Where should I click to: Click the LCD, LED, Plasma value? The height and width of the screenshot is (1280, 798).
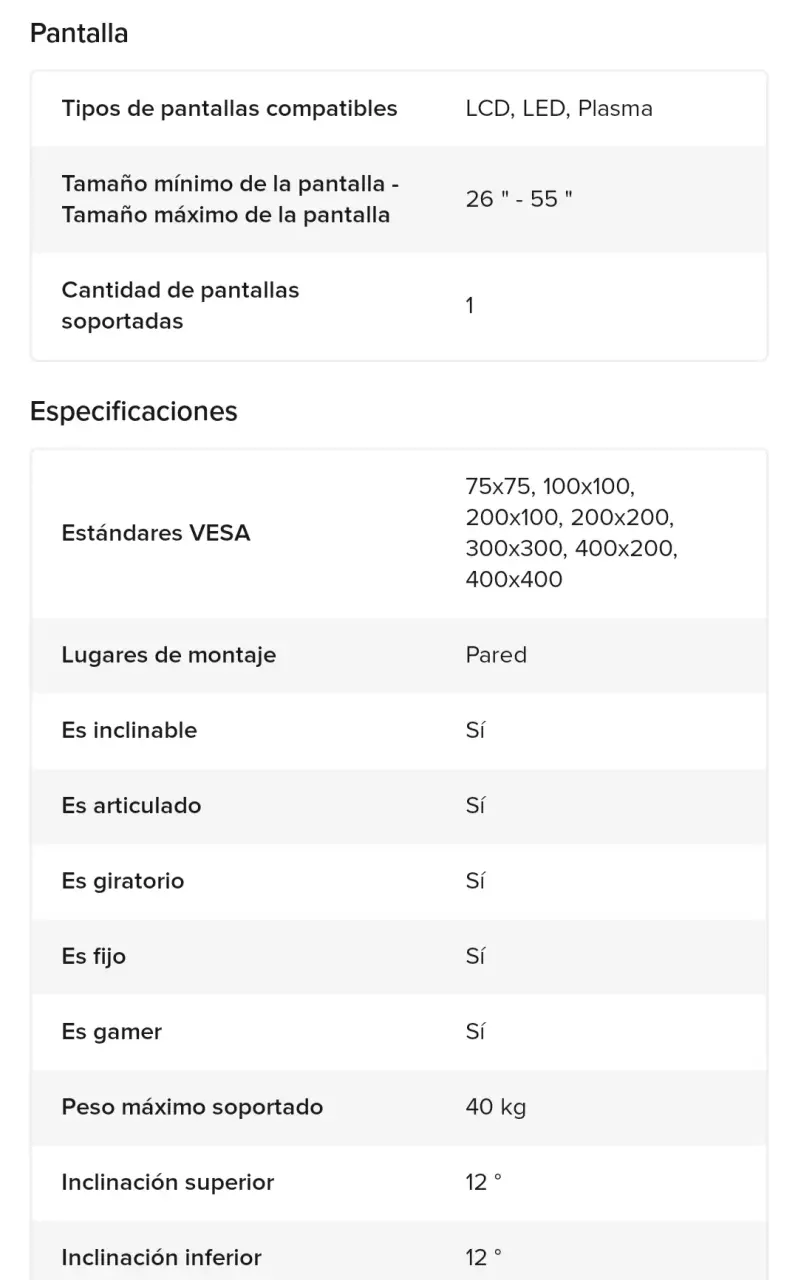[x=559, y=108]
